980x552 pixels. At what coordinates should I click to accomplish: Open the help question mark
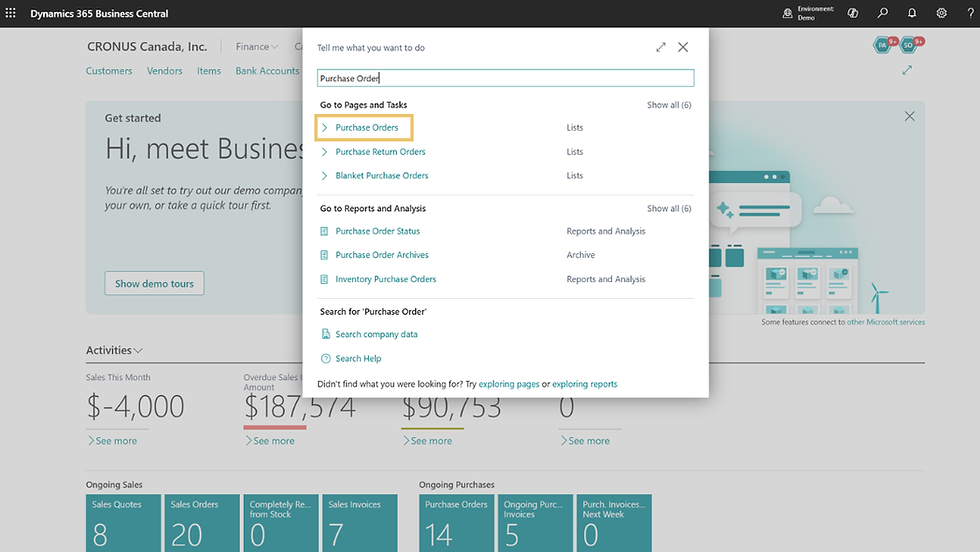click(971, 13)
